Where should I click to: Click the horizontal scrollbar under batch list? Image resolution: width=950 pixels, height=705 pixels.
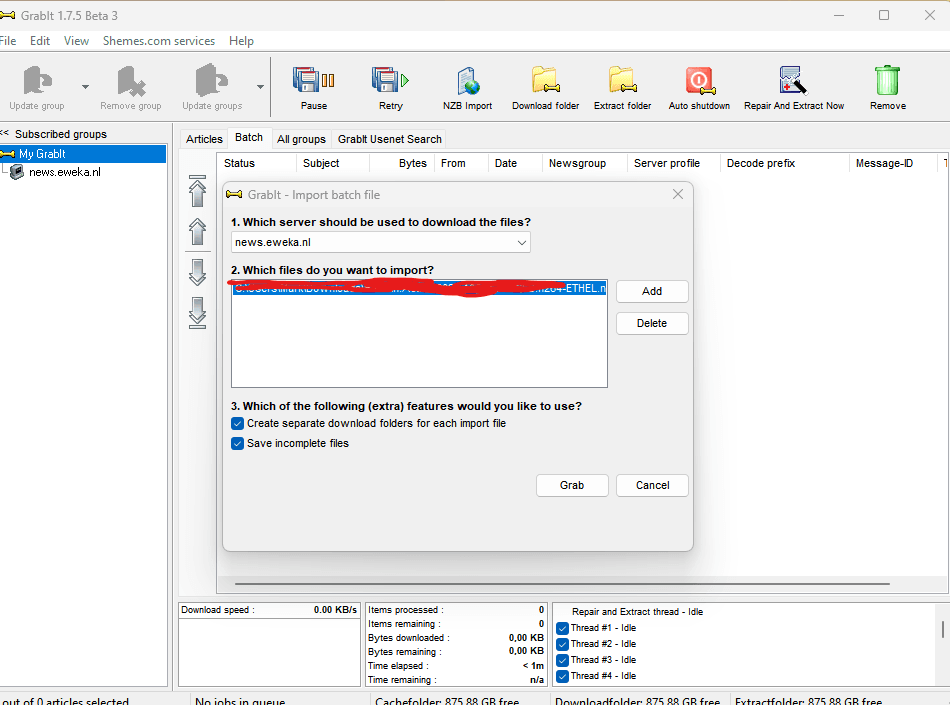[560, 584]
